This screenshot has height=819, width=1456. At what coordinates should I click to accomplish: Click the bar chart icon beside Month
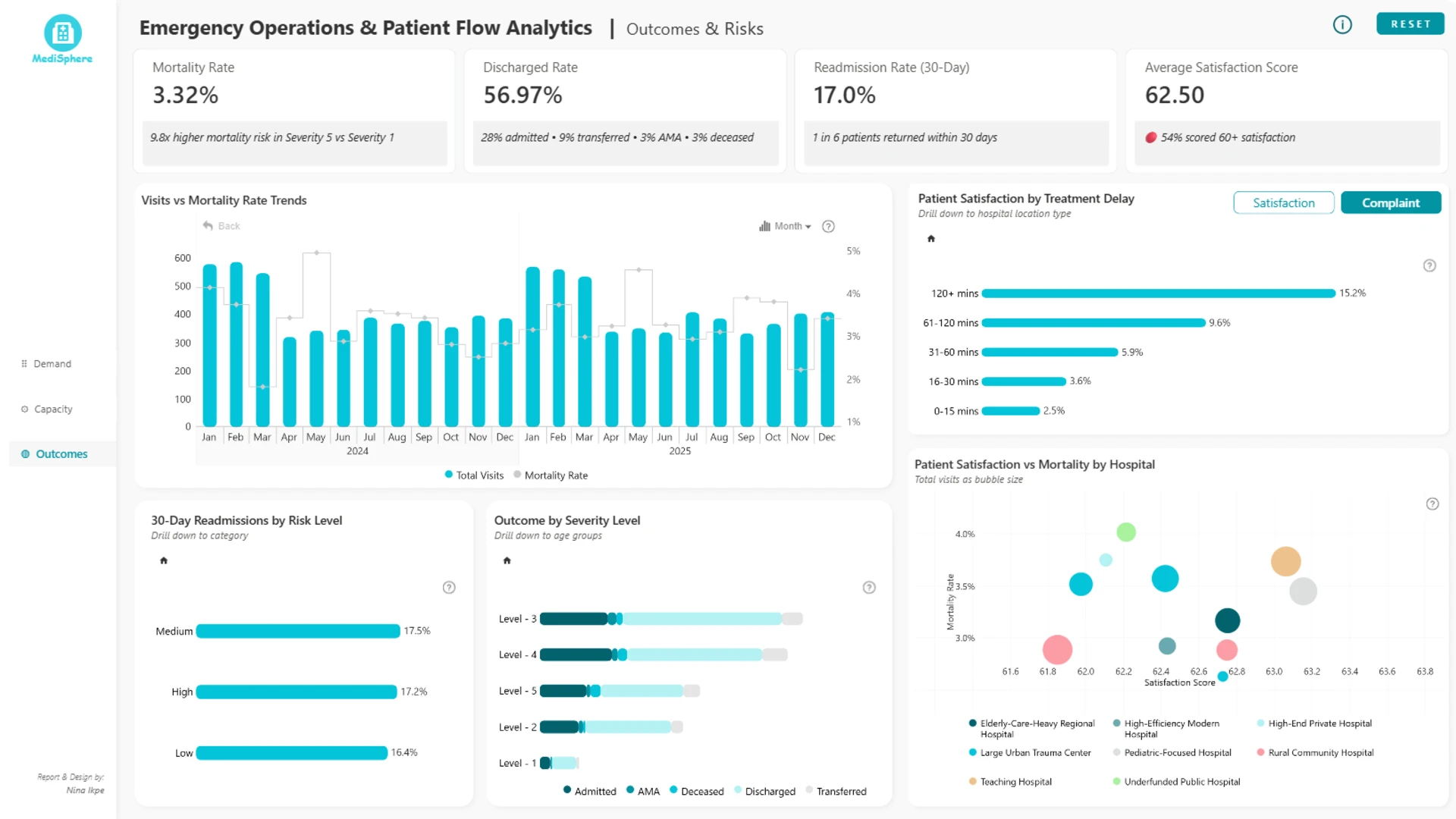764,226
